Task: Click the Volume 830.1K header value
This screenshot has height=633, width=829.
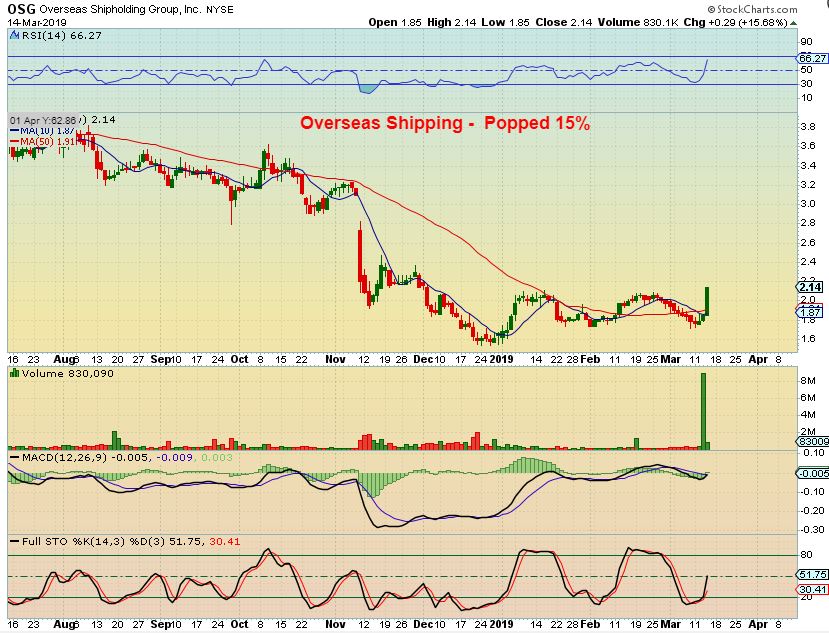Action: coord(638,23)
